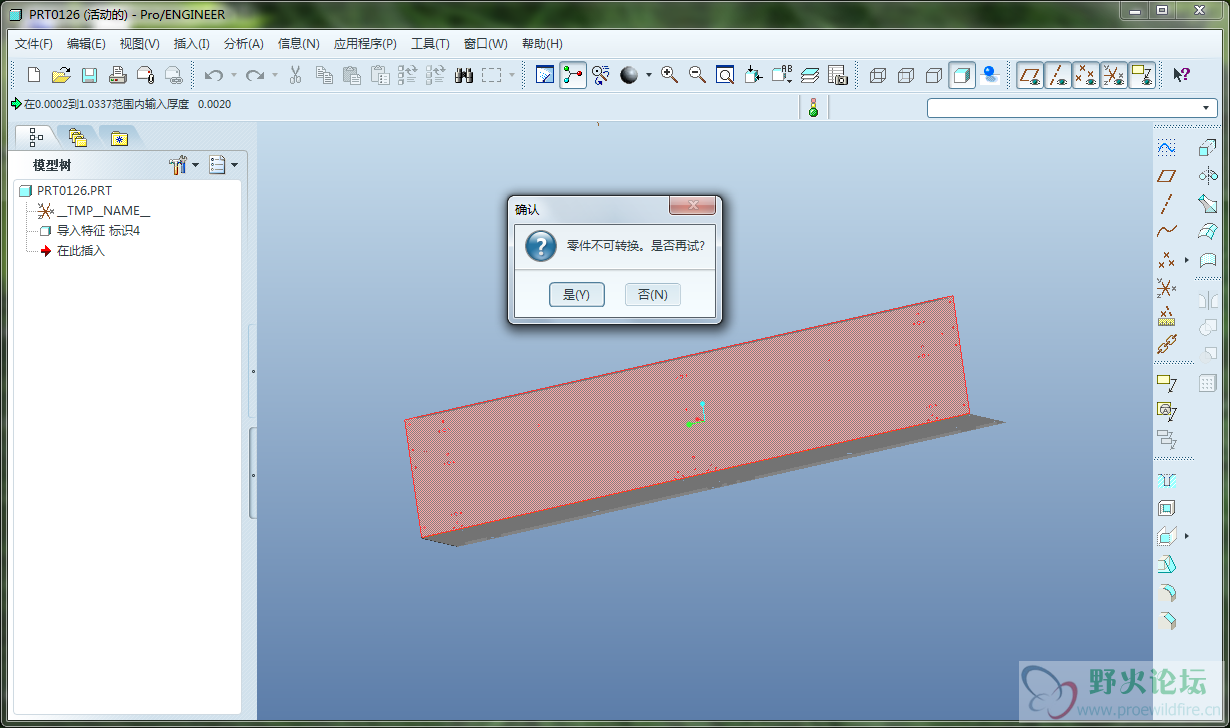Save the part with the floppy disk icon
Screen dimensions: 1230x728
89,75
